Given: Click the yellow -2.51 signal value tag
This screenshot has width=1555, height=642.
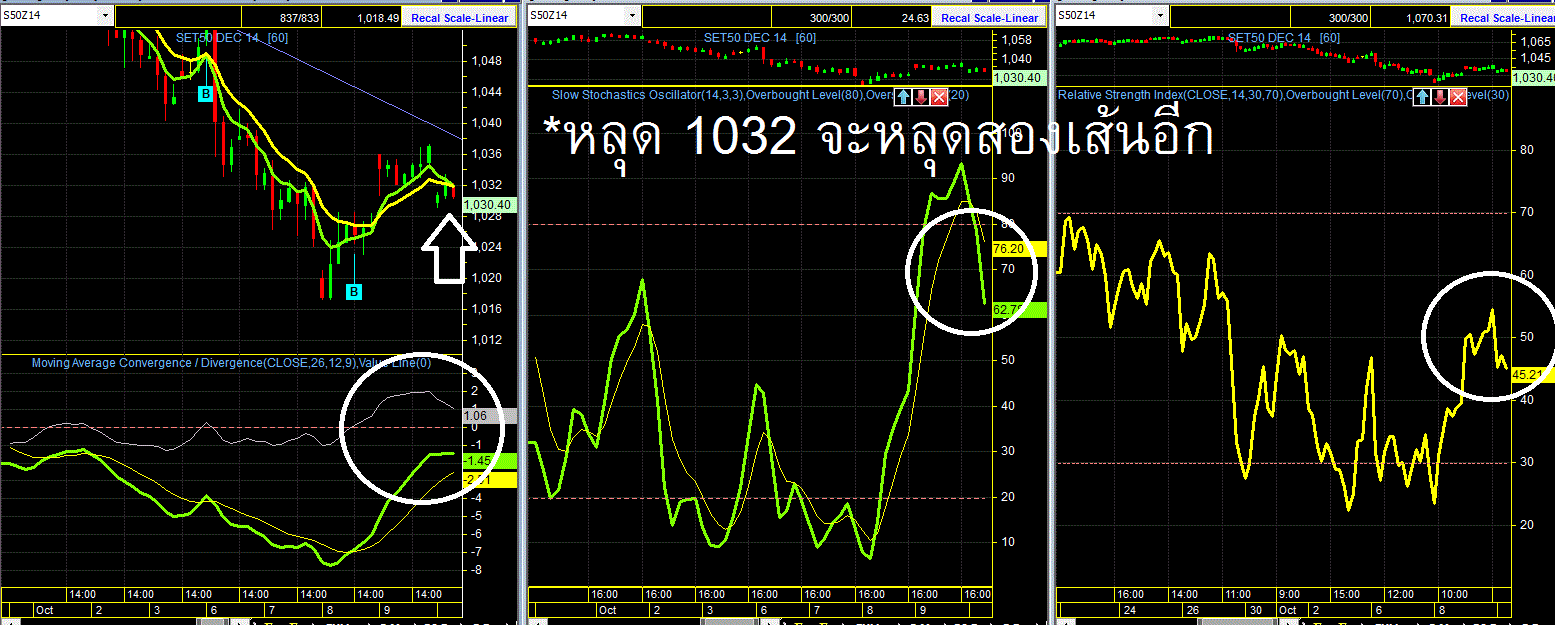Looking at the screenshot, I should [x=490, y=480].
